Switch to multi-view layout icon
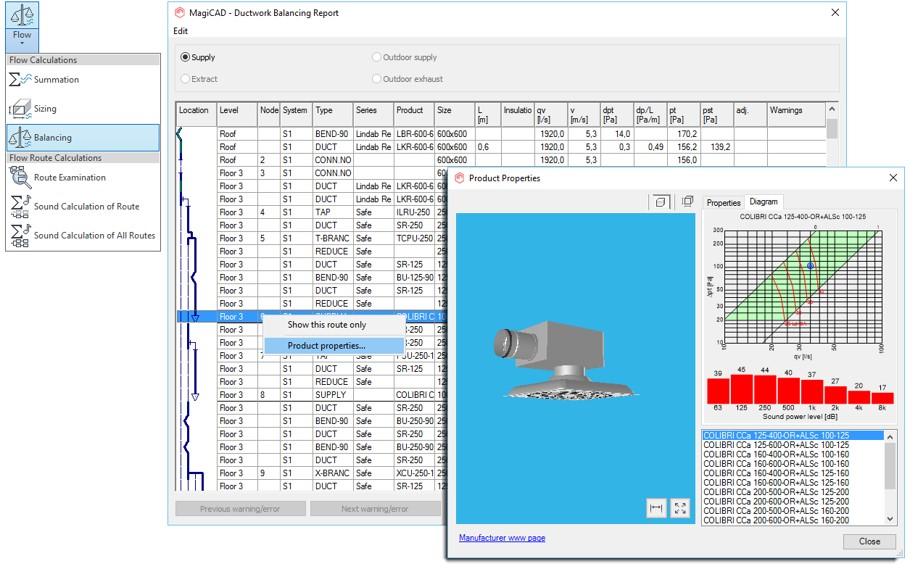Screen dimensions: 910x569 [687, 202]
